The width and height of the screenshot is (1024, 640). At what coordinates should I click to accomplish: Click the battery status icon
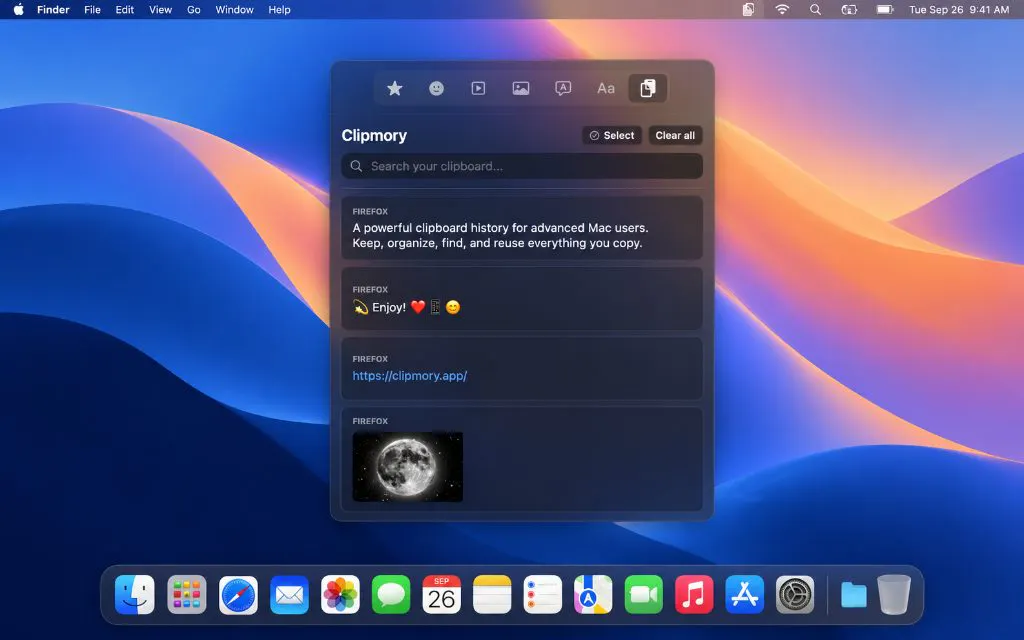(884, 10)
